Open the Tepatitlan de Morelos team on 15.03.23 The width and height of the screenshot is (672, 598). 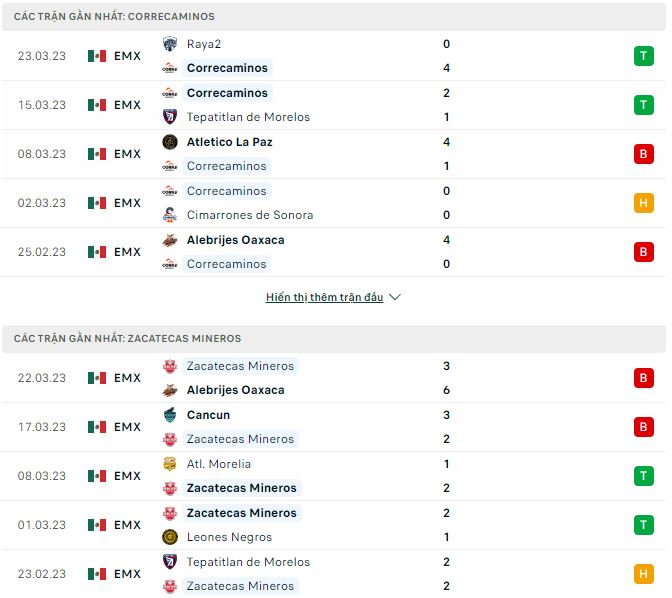(248, 117)
